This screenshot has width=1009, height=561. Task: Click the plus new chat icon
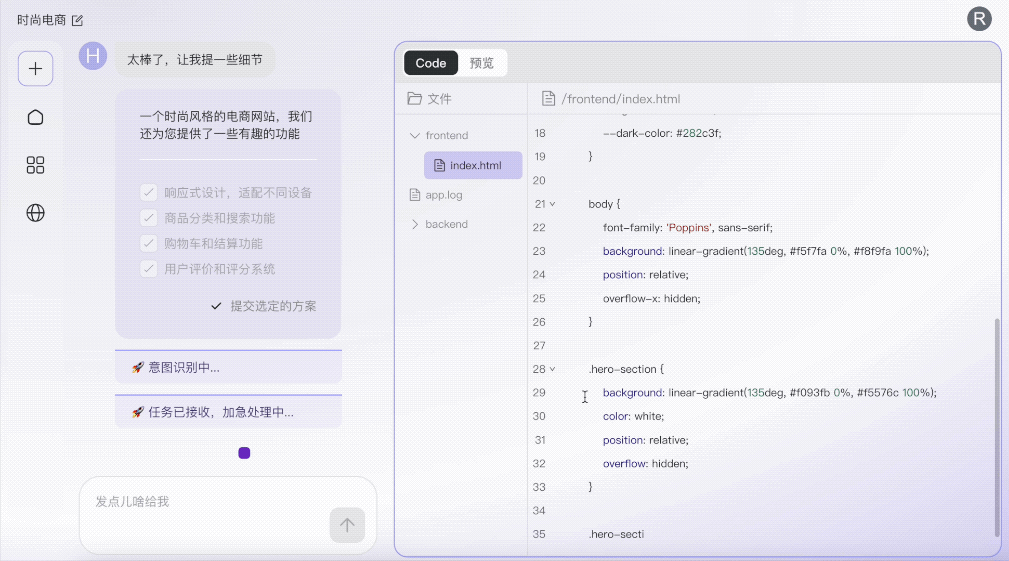click(x=35, y=69)
